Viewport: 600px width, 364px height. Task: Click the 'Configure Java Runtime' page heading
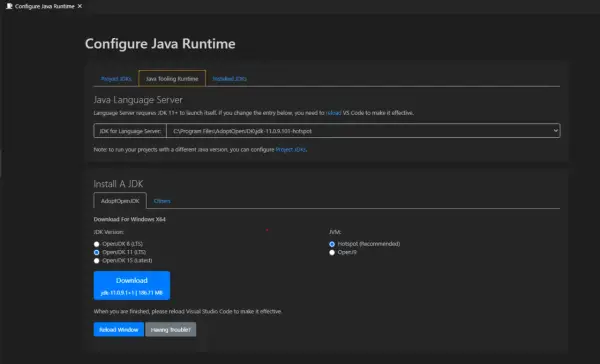[160, 44]
